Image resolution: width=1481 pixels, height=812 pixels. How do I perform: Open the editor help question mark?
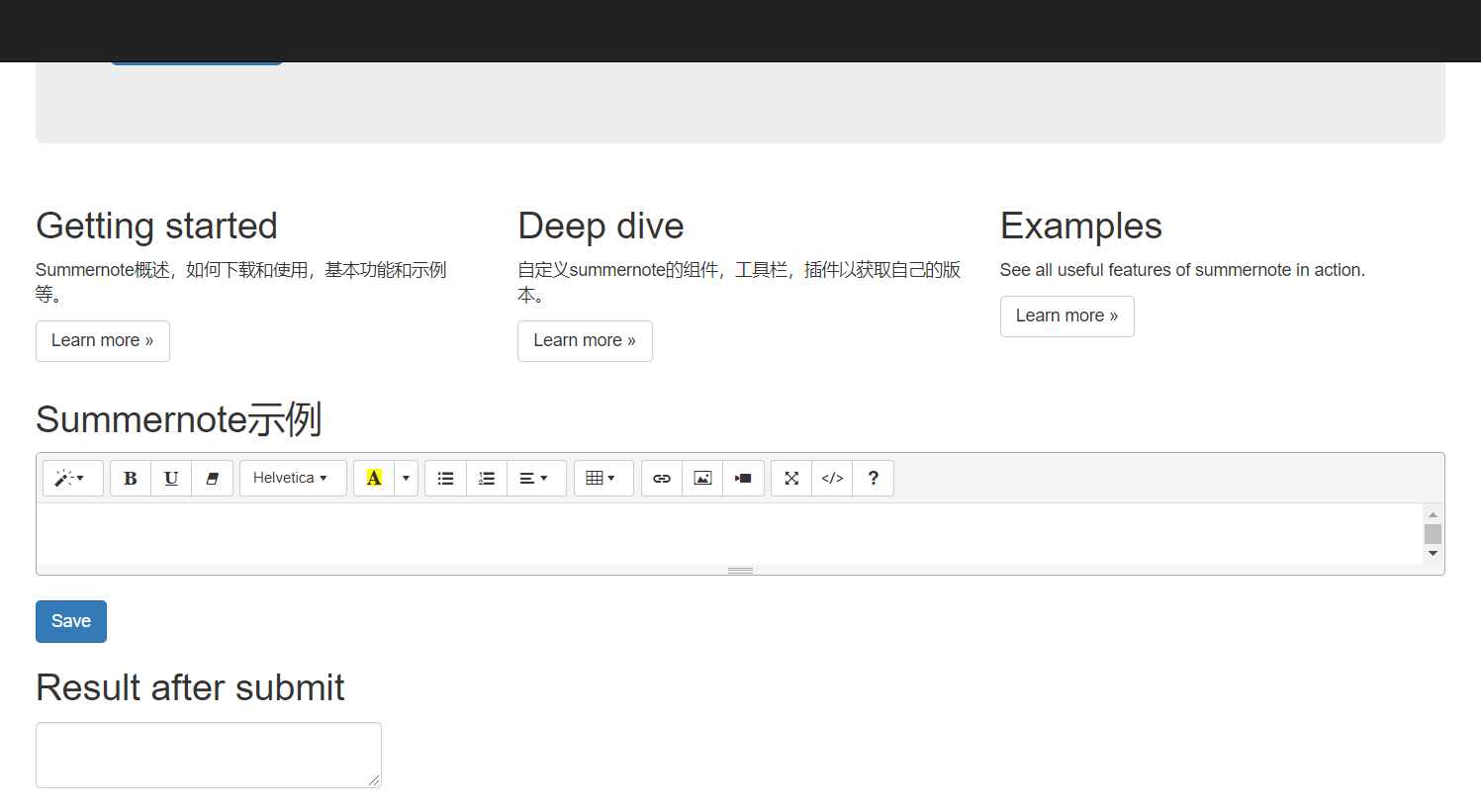(x=874, y=479)
